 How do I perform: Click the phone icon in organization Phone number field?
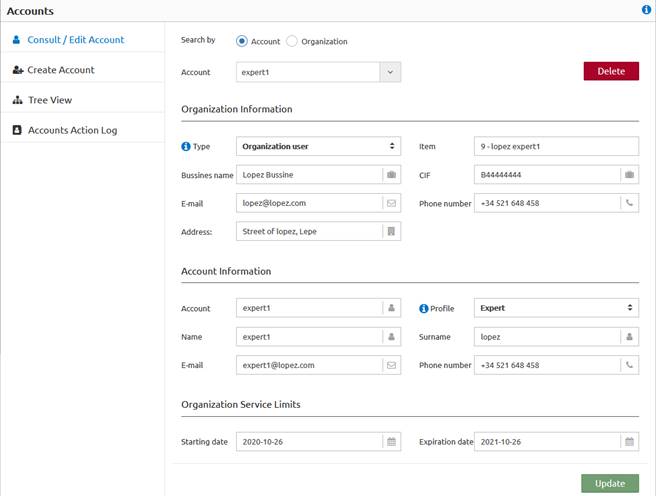click(x=629, y=203)
